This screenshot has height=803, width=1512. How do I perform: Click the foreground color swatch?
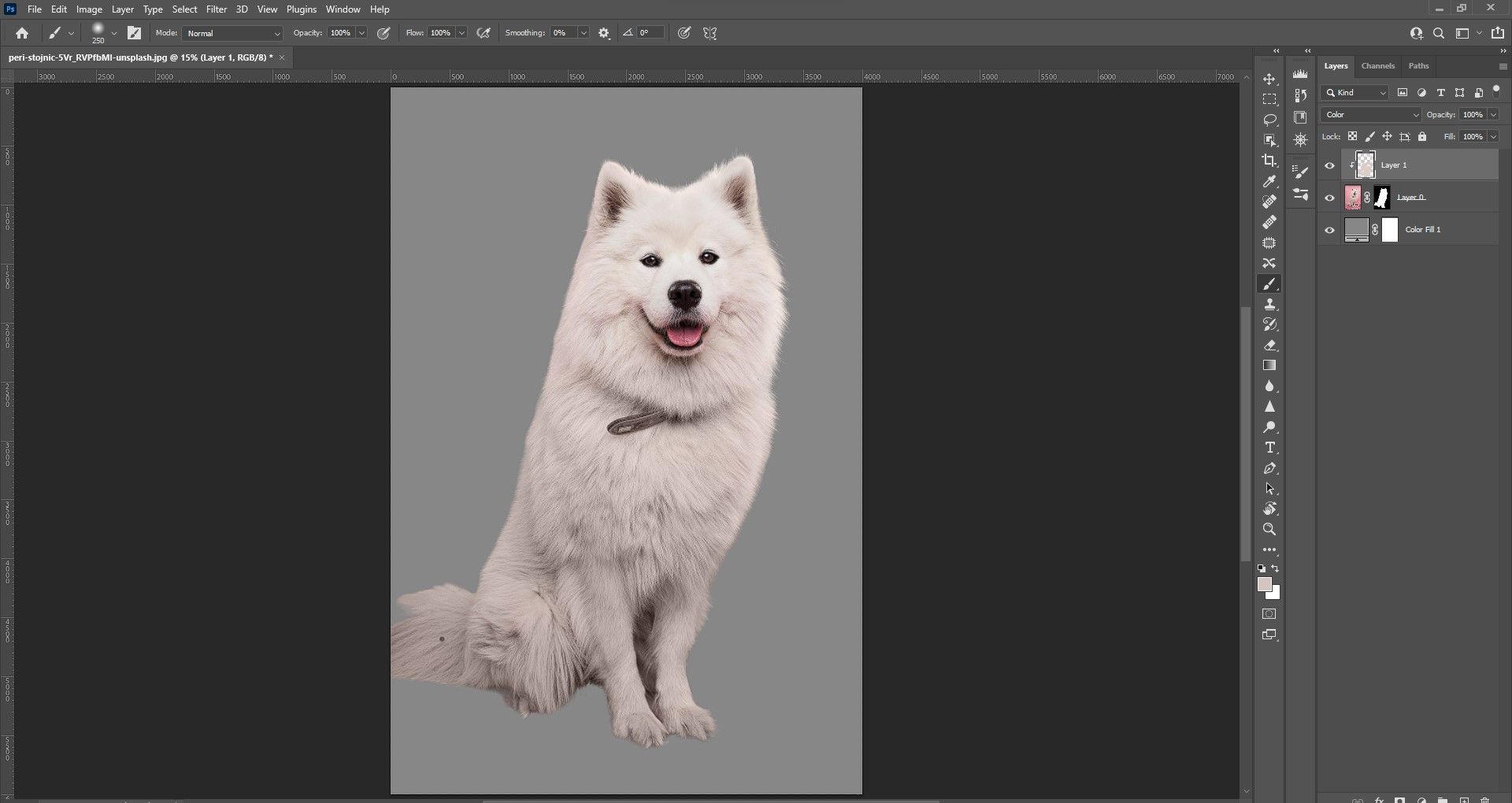coord(1264,584)
